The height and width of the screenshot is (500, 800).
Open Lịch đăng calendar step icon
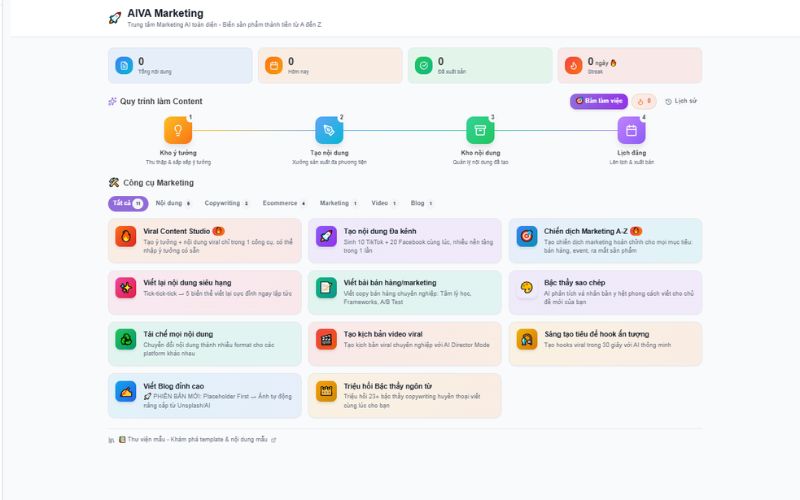[x=631, y=130]
